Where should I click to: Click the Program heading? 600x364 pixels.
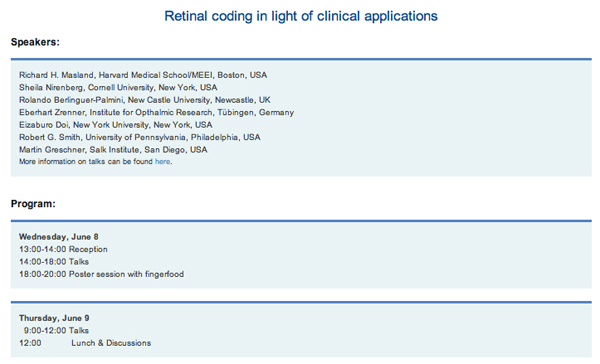[x=33, y=204]
